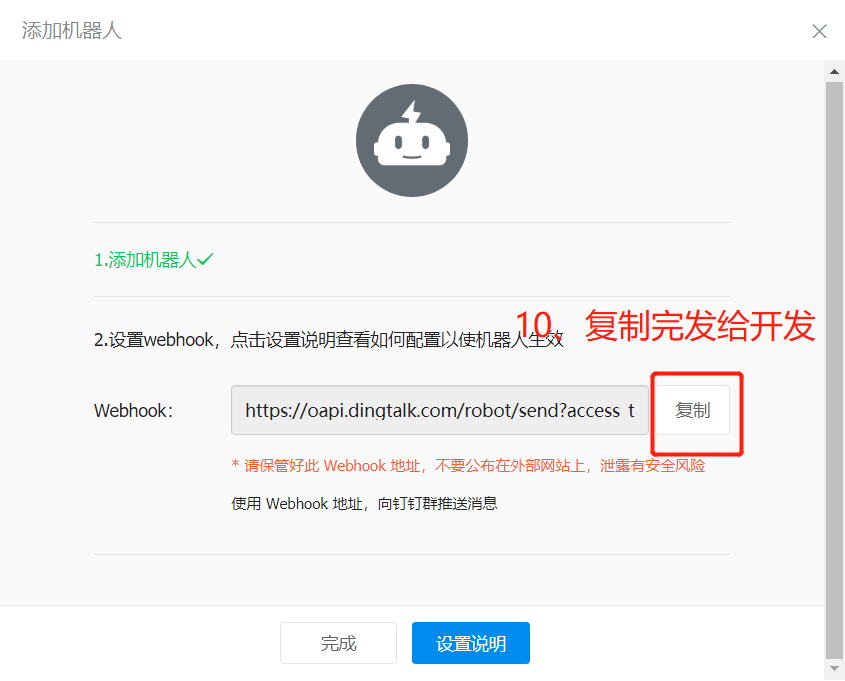The width and height of the screenshot is (845, 681).
Task: Close the 添加机器人 dialog with X
Action: coord(819,31)
